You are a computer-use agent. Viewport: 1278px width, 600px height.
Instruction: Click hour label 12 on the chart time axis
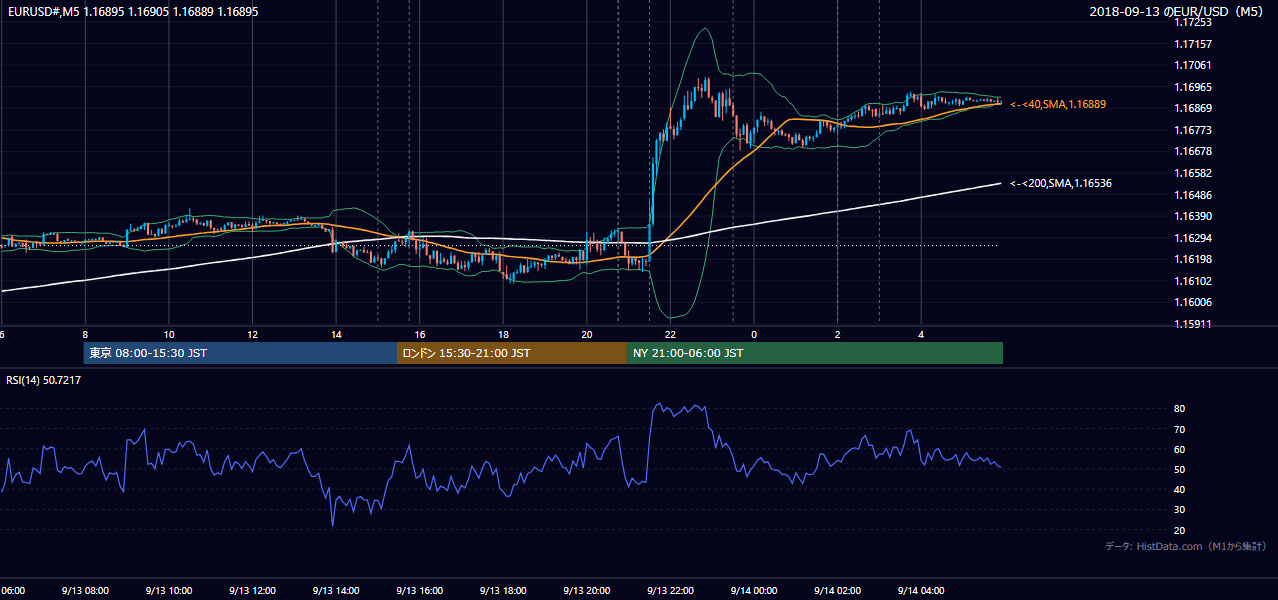pos(253,335)
